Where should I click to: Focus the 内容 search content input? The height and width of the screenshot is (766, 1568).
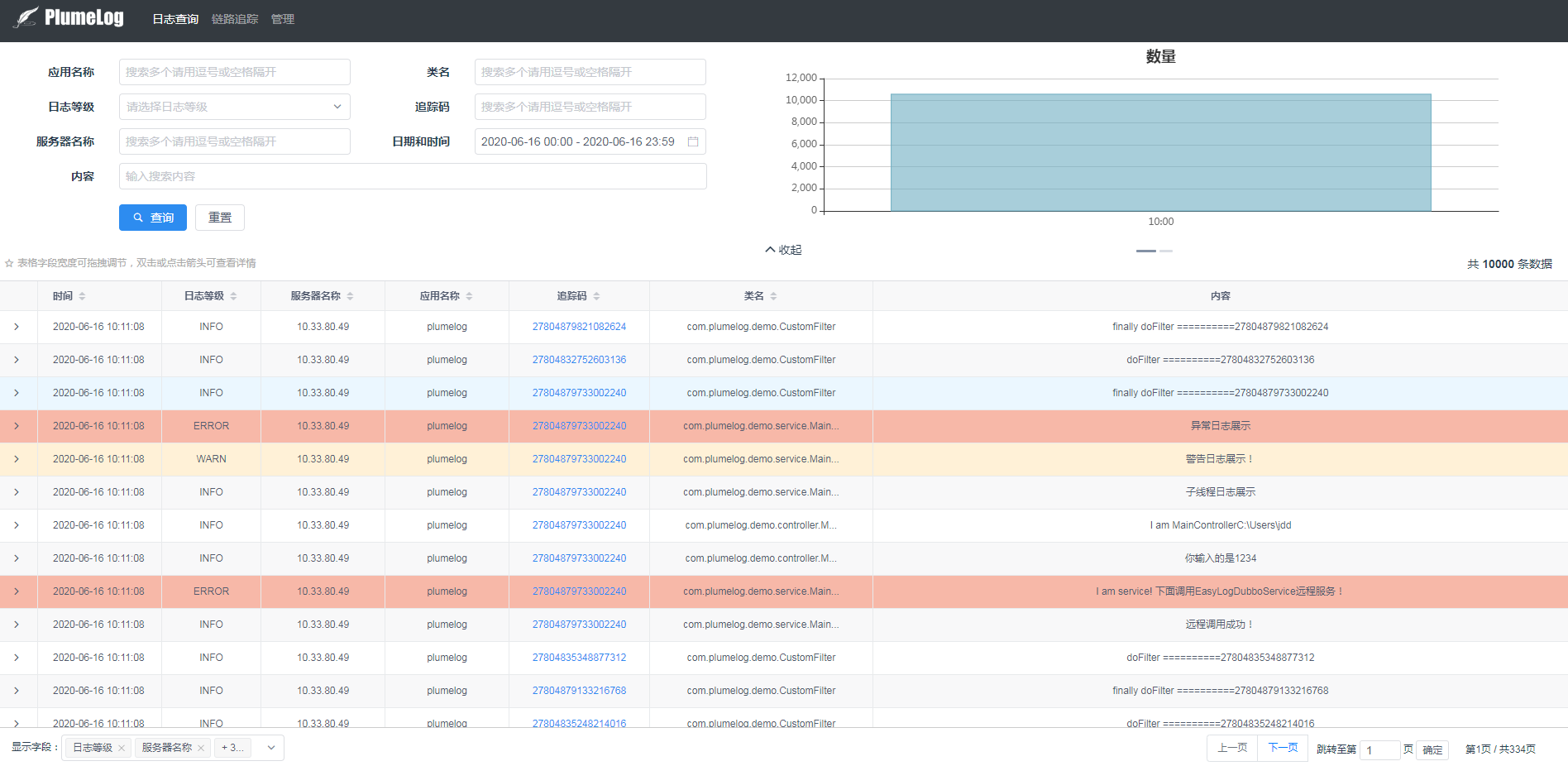pos(413,176)
